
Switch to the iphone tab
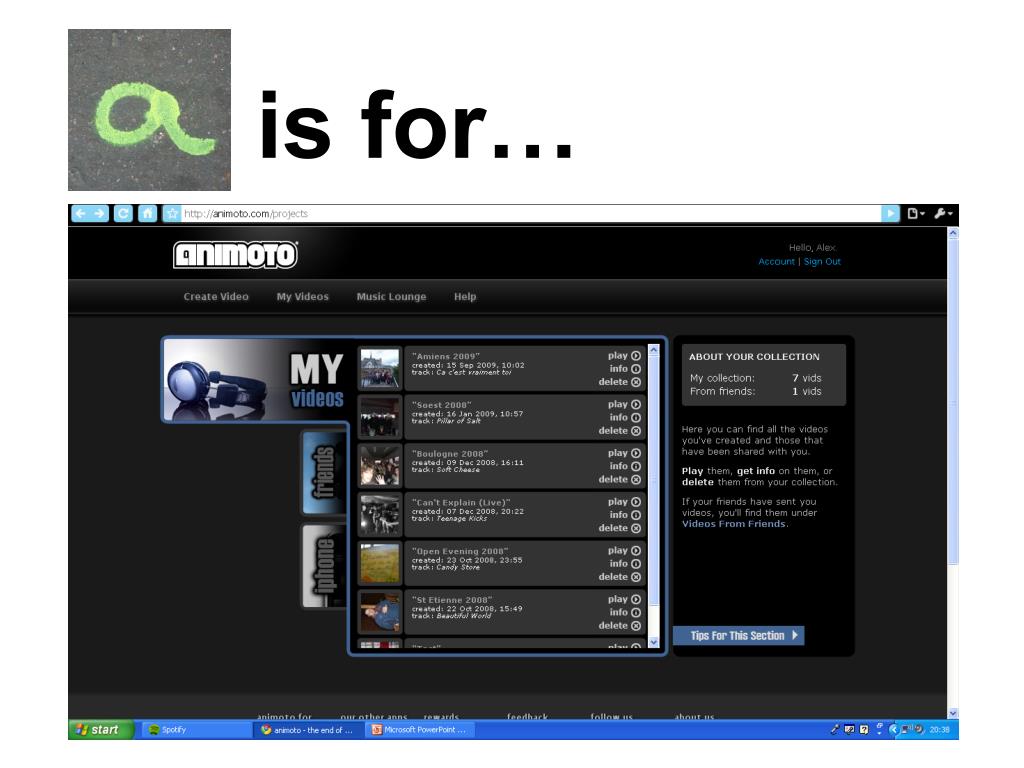tap(324, 566)
